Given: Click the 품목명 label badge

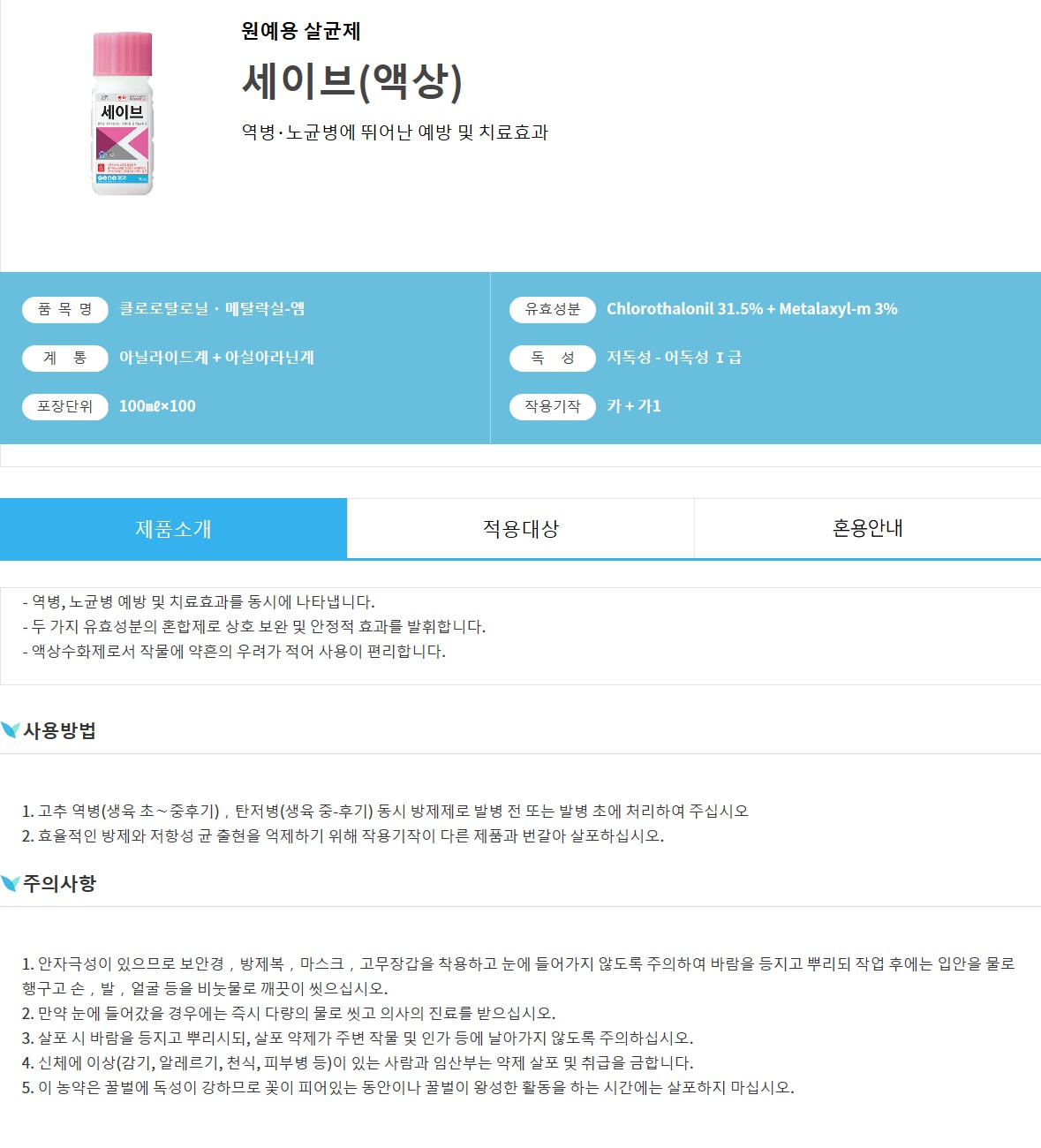Looking at the screenshot, I should coord(64,309).
